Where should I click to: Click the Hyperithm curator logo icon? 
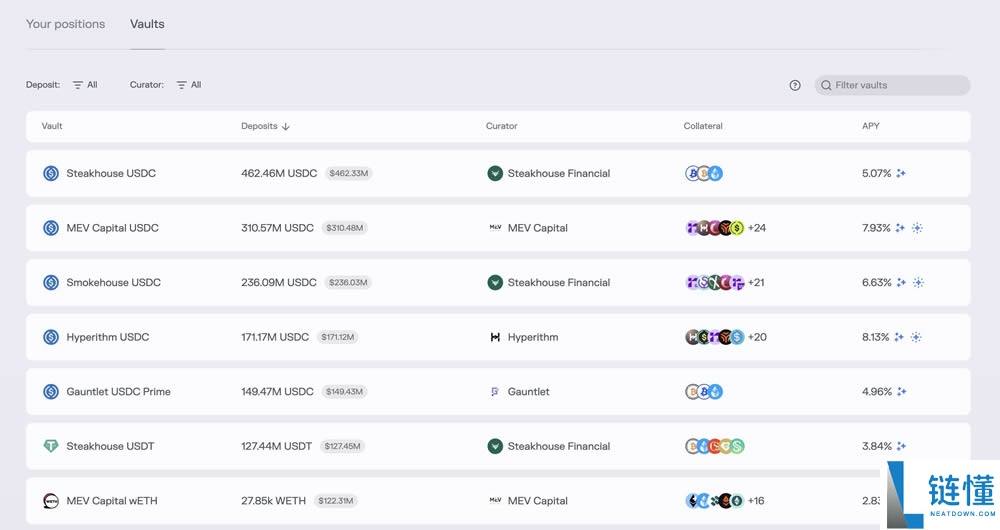click(495, 338)
